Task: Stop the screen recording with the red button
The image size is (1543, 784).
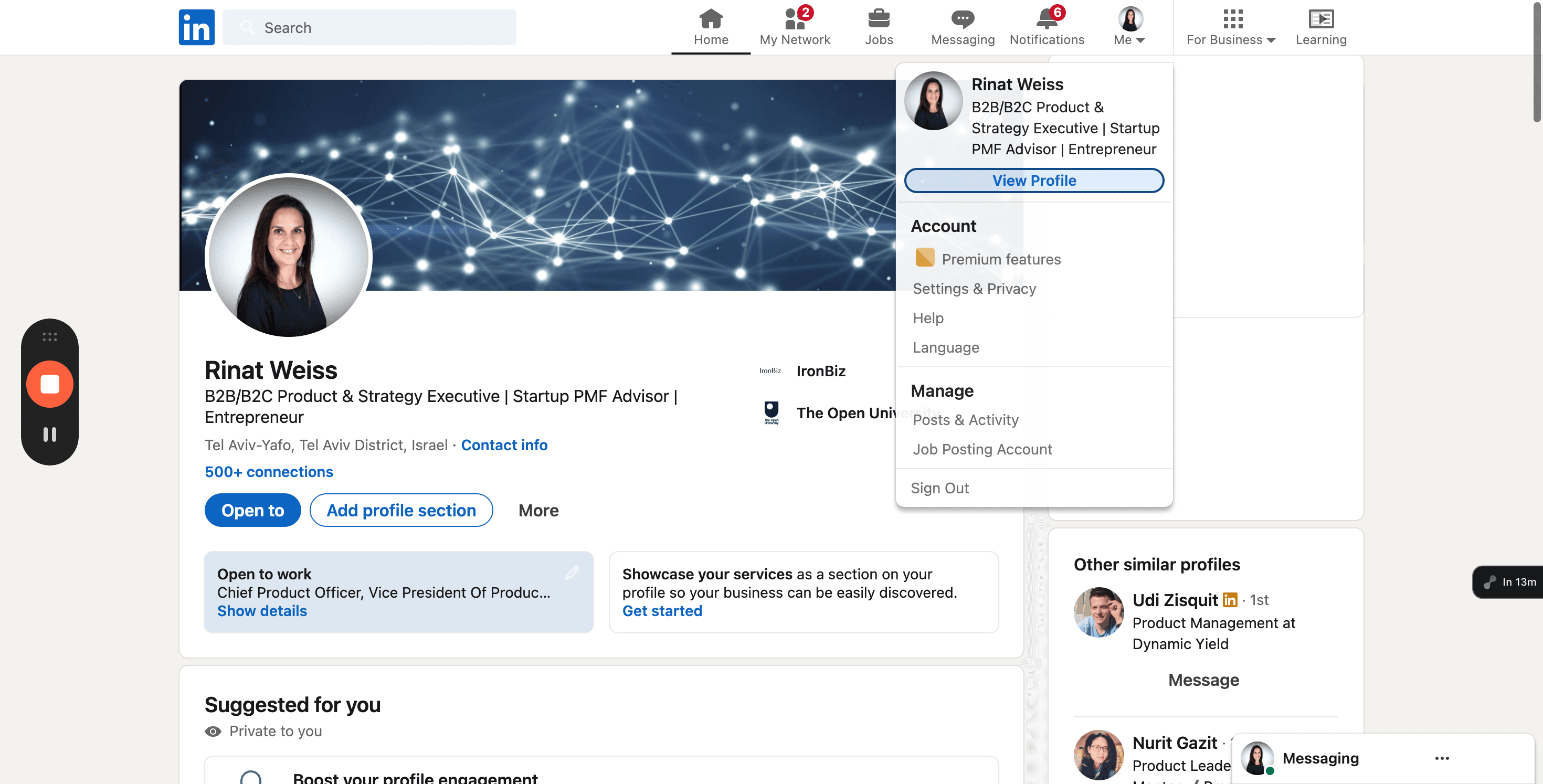Action: (x=50, y=384)
